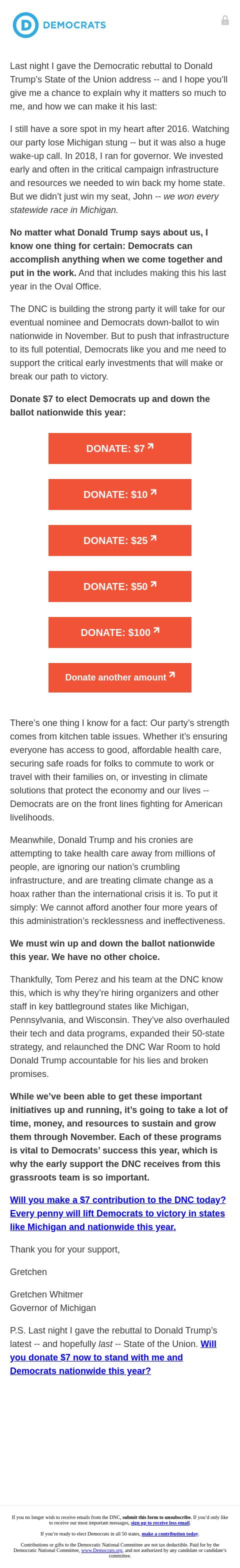Image resolution: width=240 pixels, height=1568 pixels.
Task: Click the arrow icon on DONATE: $50
Action: click(153, 584)
